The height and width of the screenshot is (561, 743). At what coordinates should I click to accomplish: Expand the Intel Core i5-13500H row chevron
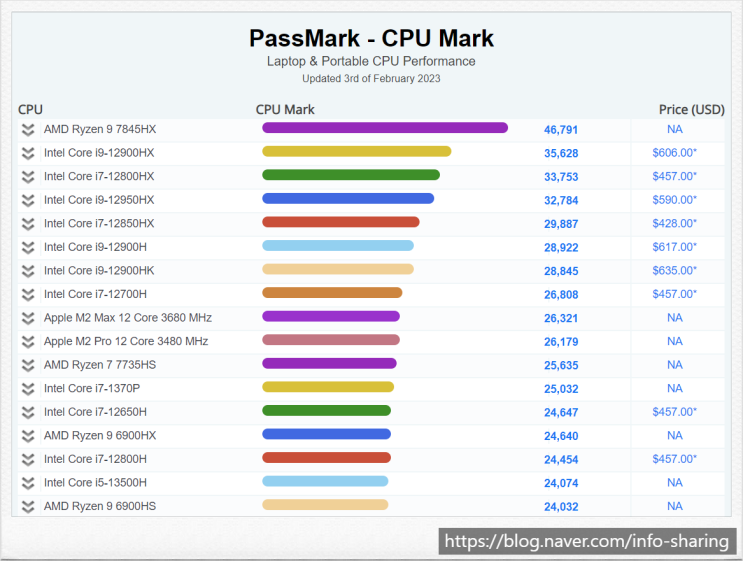coord(28,483)
